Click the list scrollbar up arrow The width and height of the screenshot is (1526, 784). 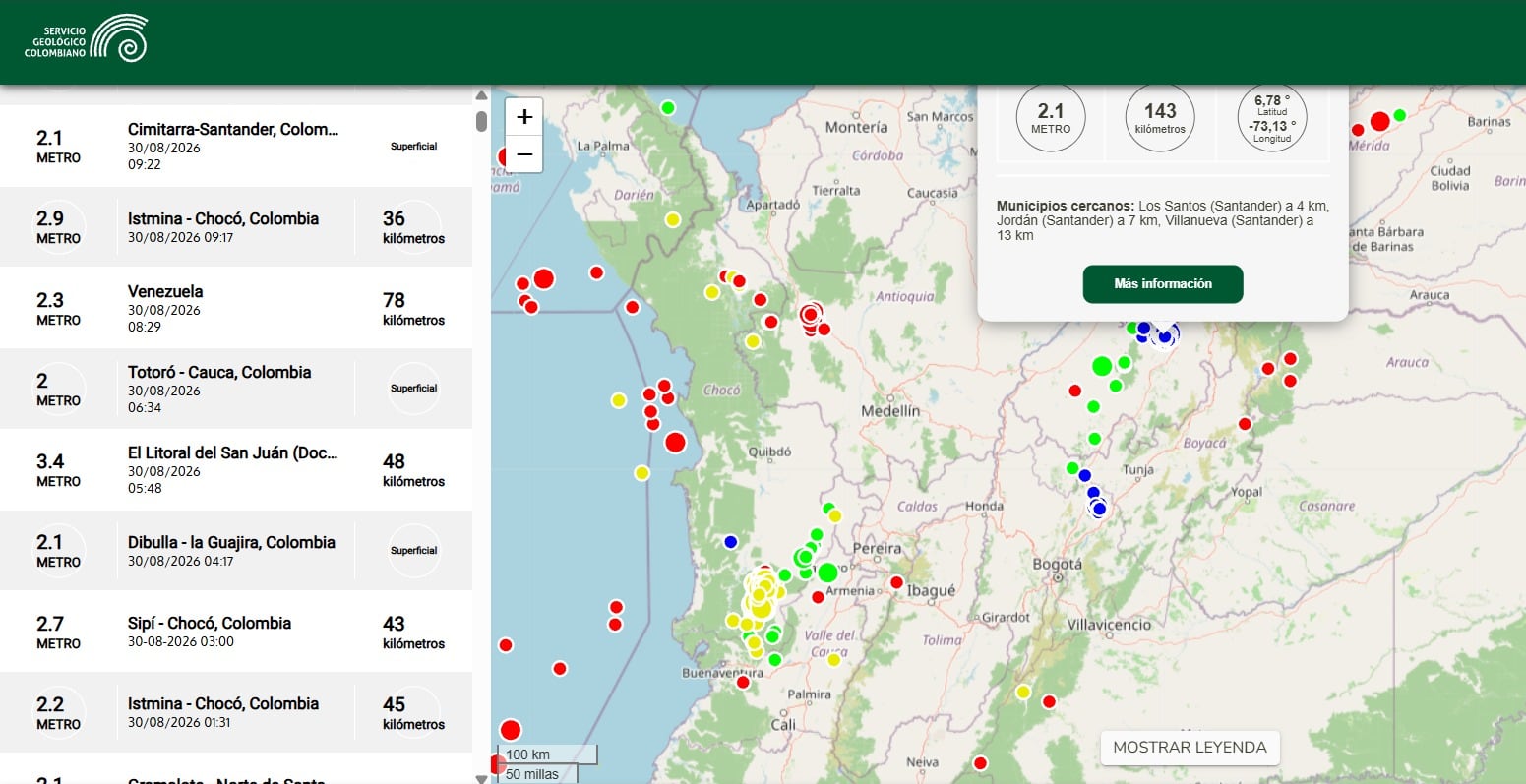(481, 95)
